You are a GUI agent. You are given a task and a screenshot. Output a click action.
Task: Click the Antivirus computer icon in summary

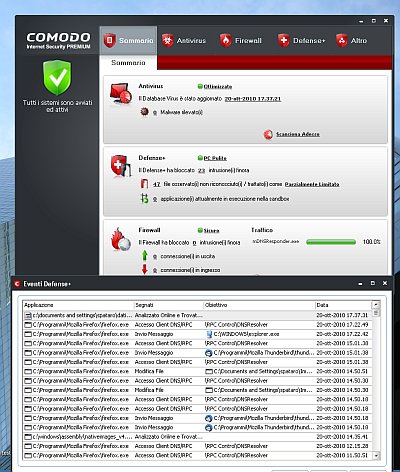[x=120, y=94]
